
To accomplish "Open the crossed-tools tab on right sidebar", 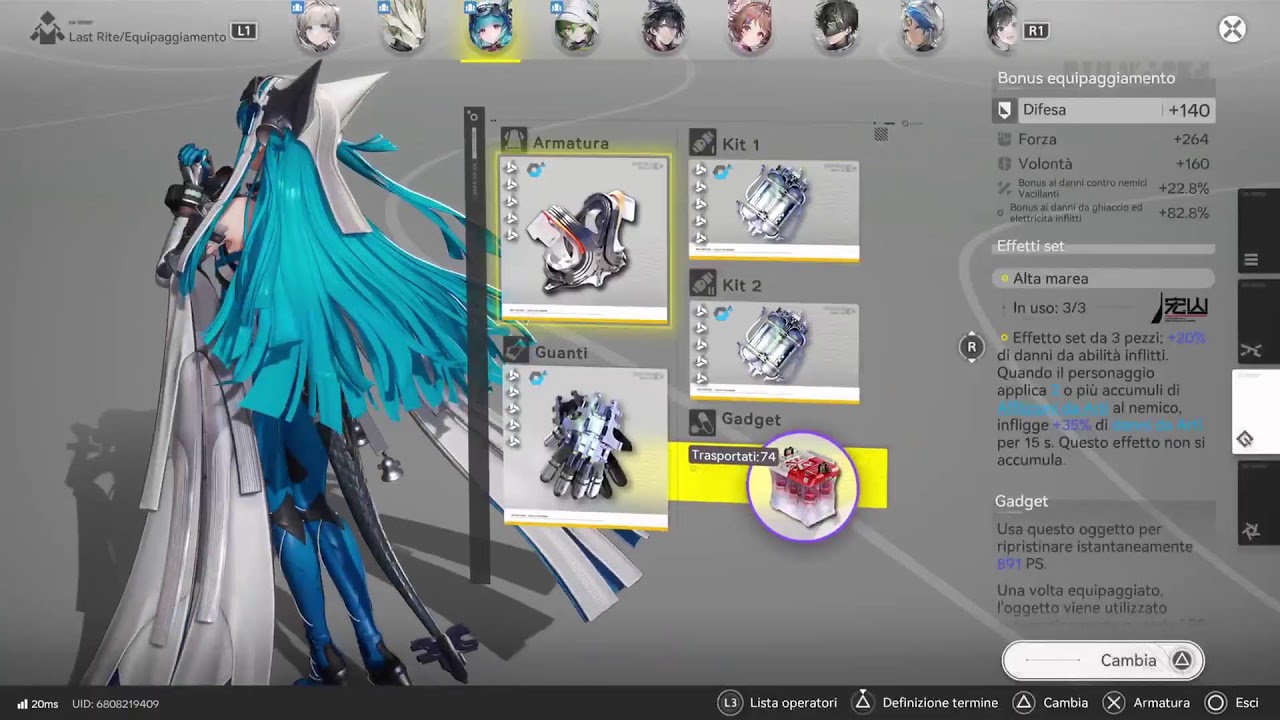I will point(1257,322).
